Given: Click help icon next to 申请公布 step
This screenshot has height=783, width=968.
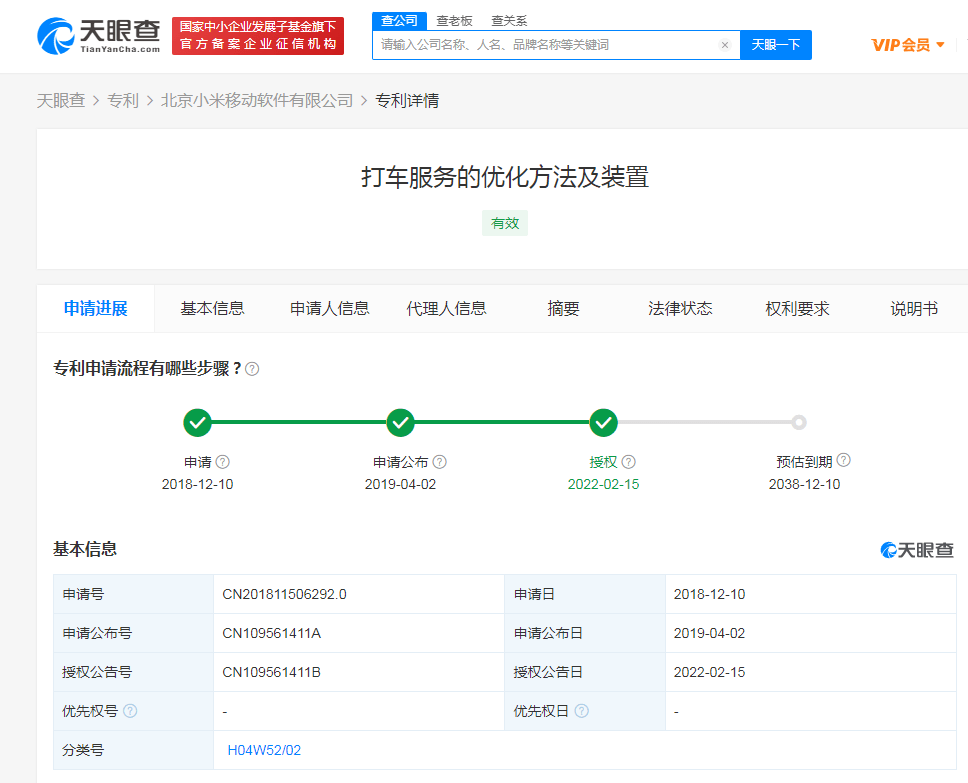Looking at the screenshot, I should click(440, 462).
